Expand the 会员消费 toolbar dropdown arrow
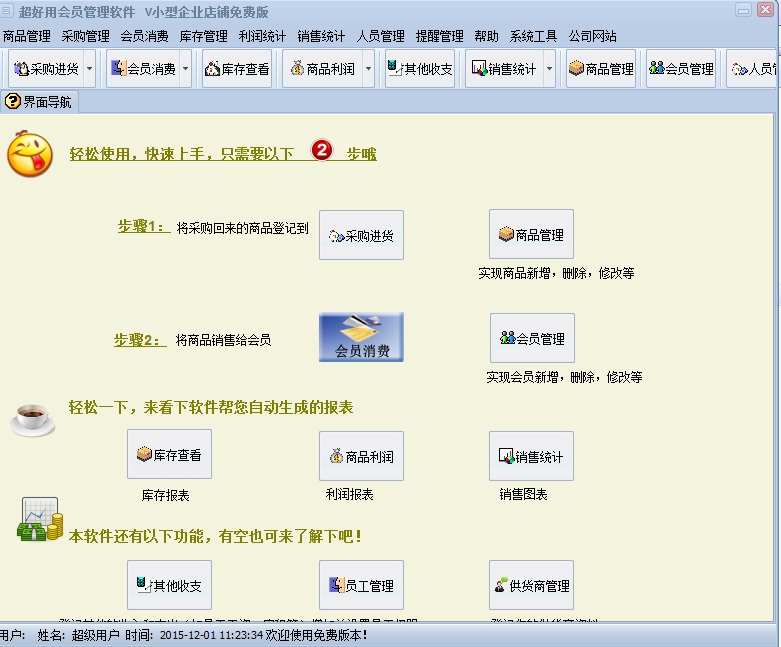This screenshot has height=647, width=781. 186,69
